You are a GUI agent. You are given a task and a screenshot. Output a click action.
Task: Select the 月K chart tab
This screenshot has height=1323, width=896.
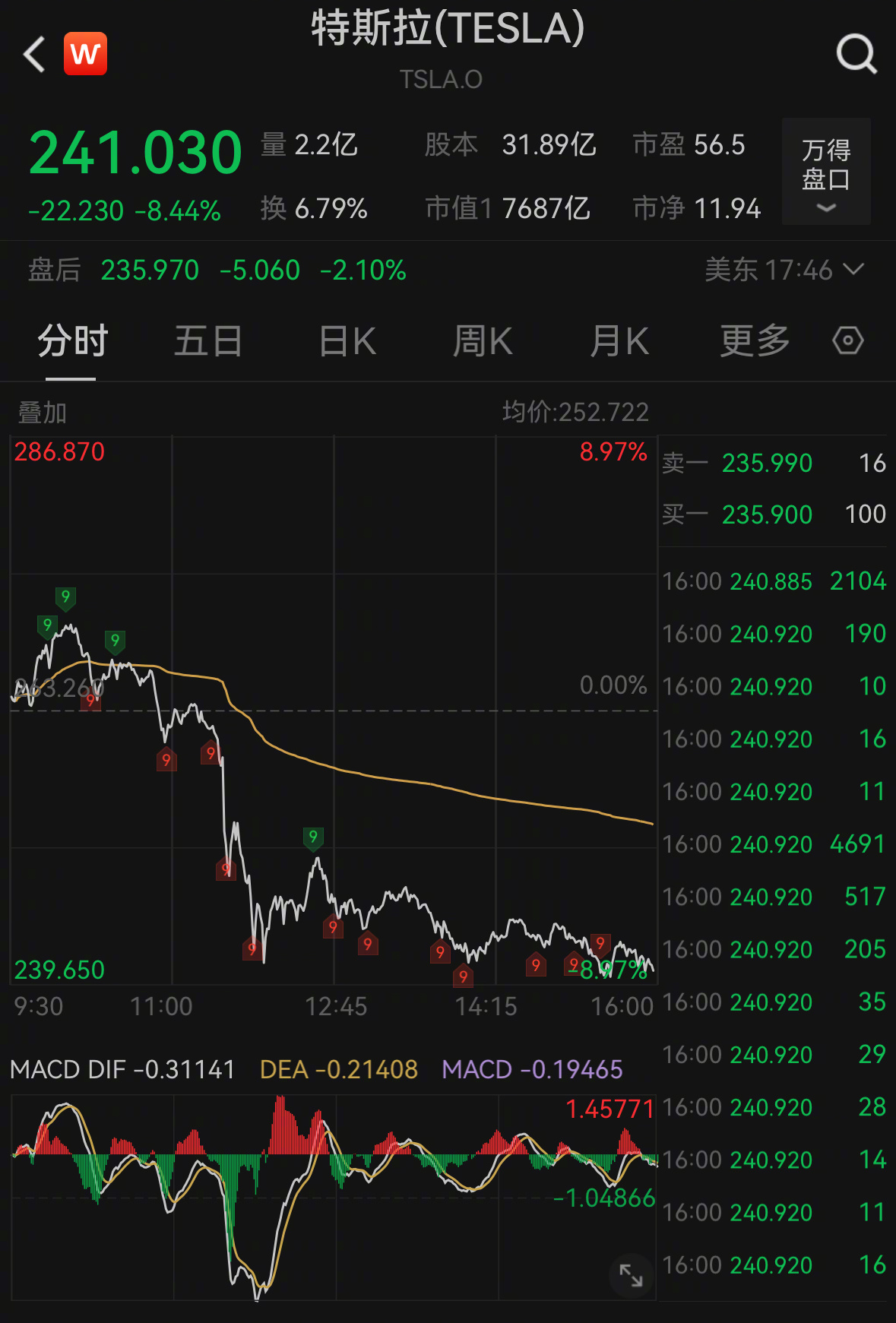point(619,341)
